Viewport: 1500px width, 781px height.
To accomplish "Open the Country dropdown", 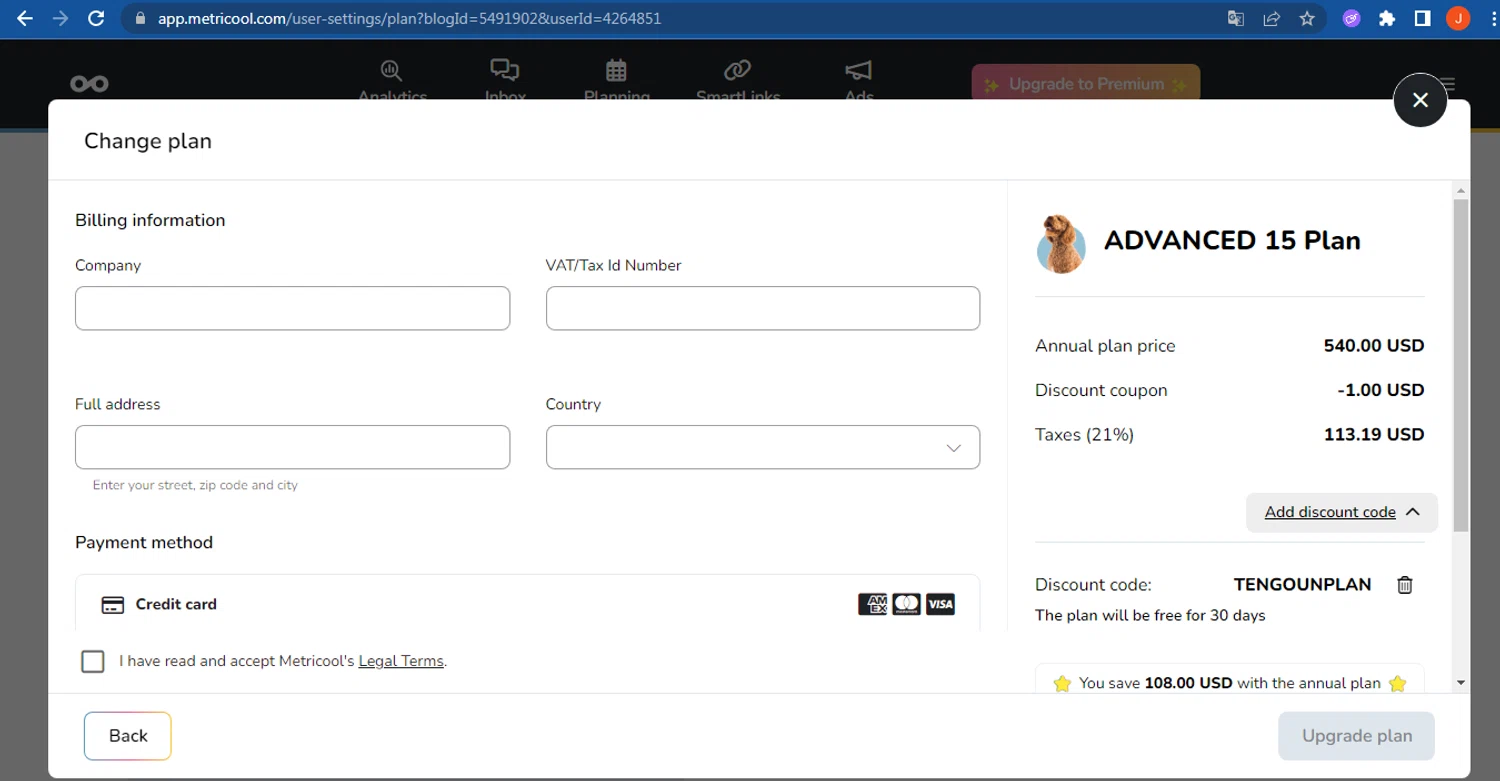I will tap(763, 447).
